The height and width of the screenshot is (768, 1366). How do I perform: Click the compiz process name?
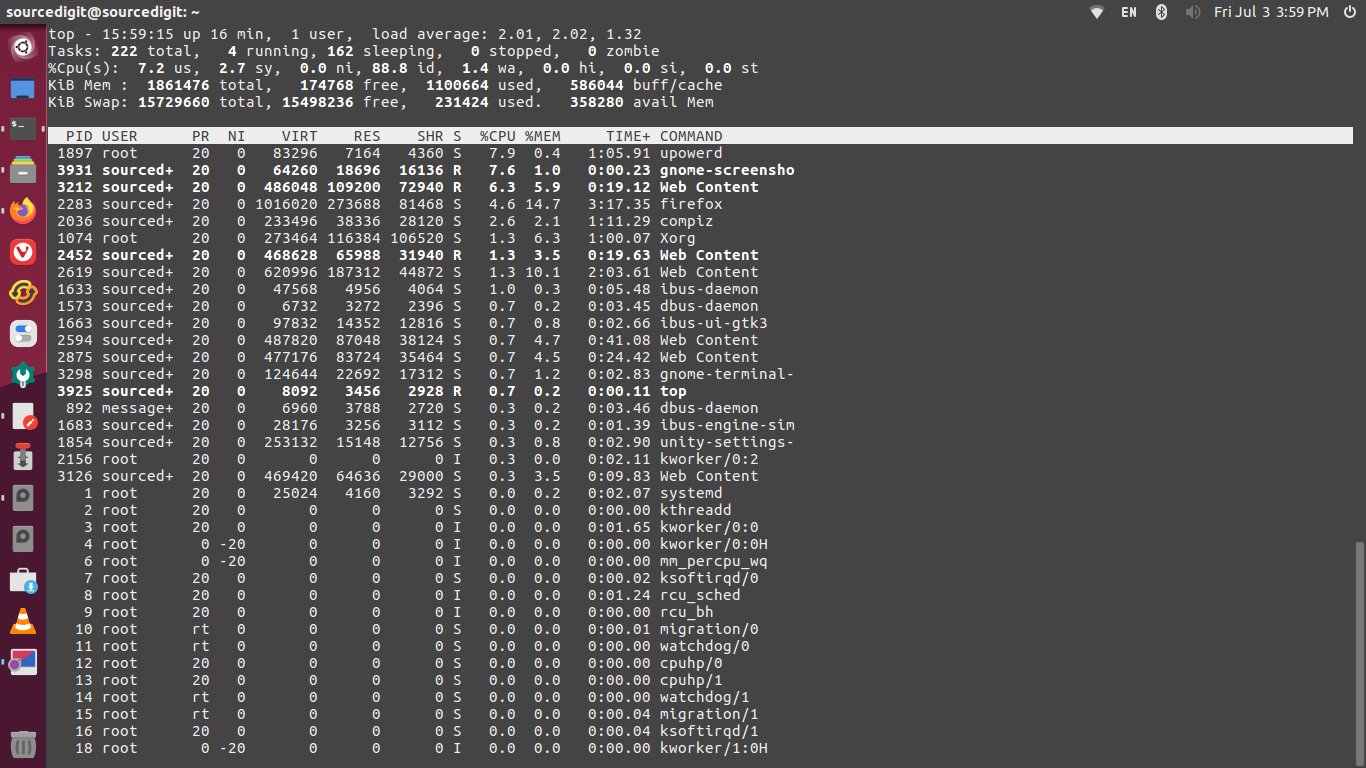(x=687, y=221)
